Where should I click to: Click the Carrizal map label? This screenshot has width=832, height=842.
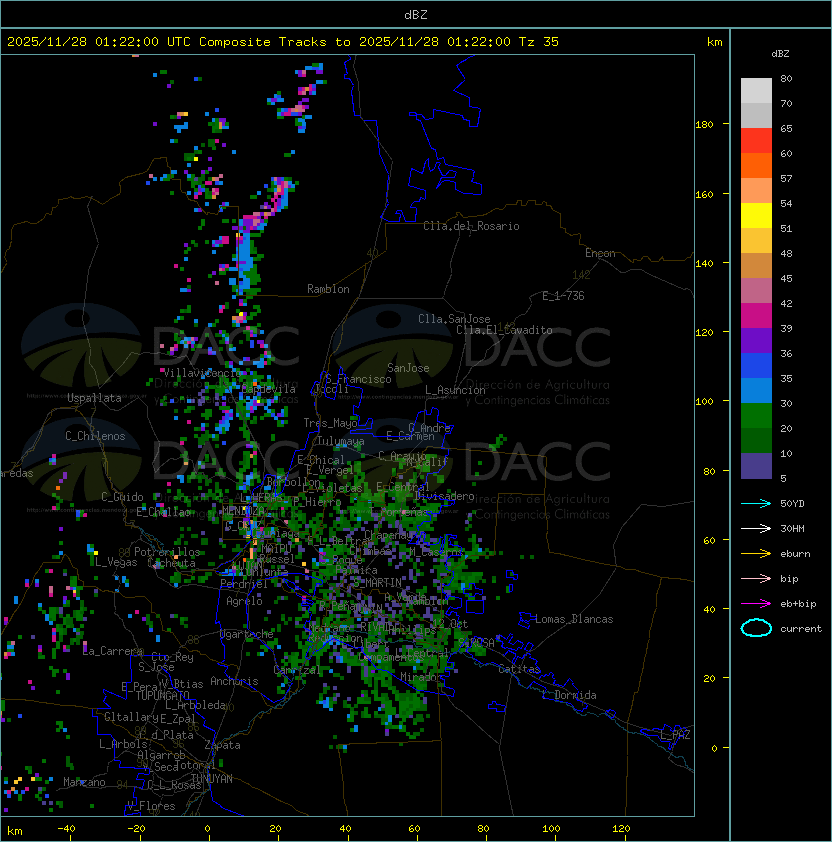[x=297, y=670]
